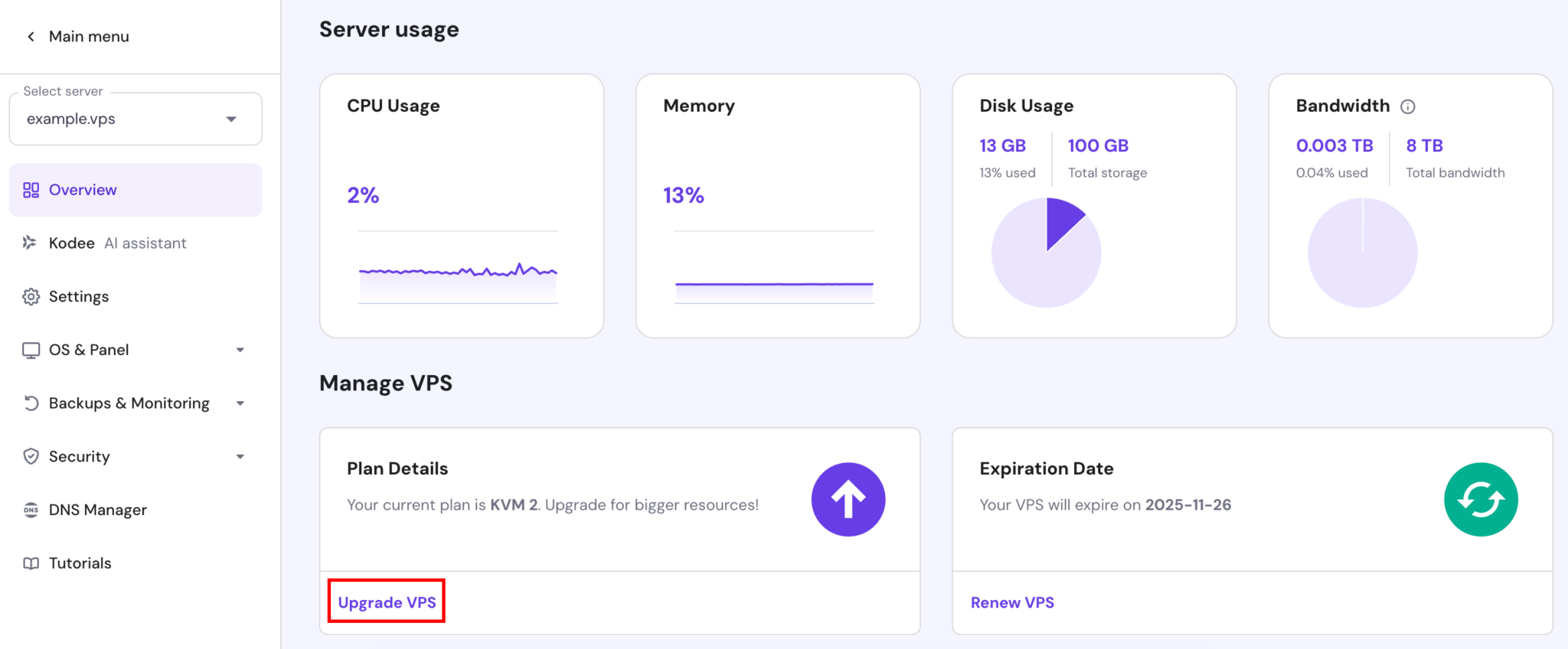
Task: Expand the Backups & Monitoring submenu
Action: click(240, 403)
